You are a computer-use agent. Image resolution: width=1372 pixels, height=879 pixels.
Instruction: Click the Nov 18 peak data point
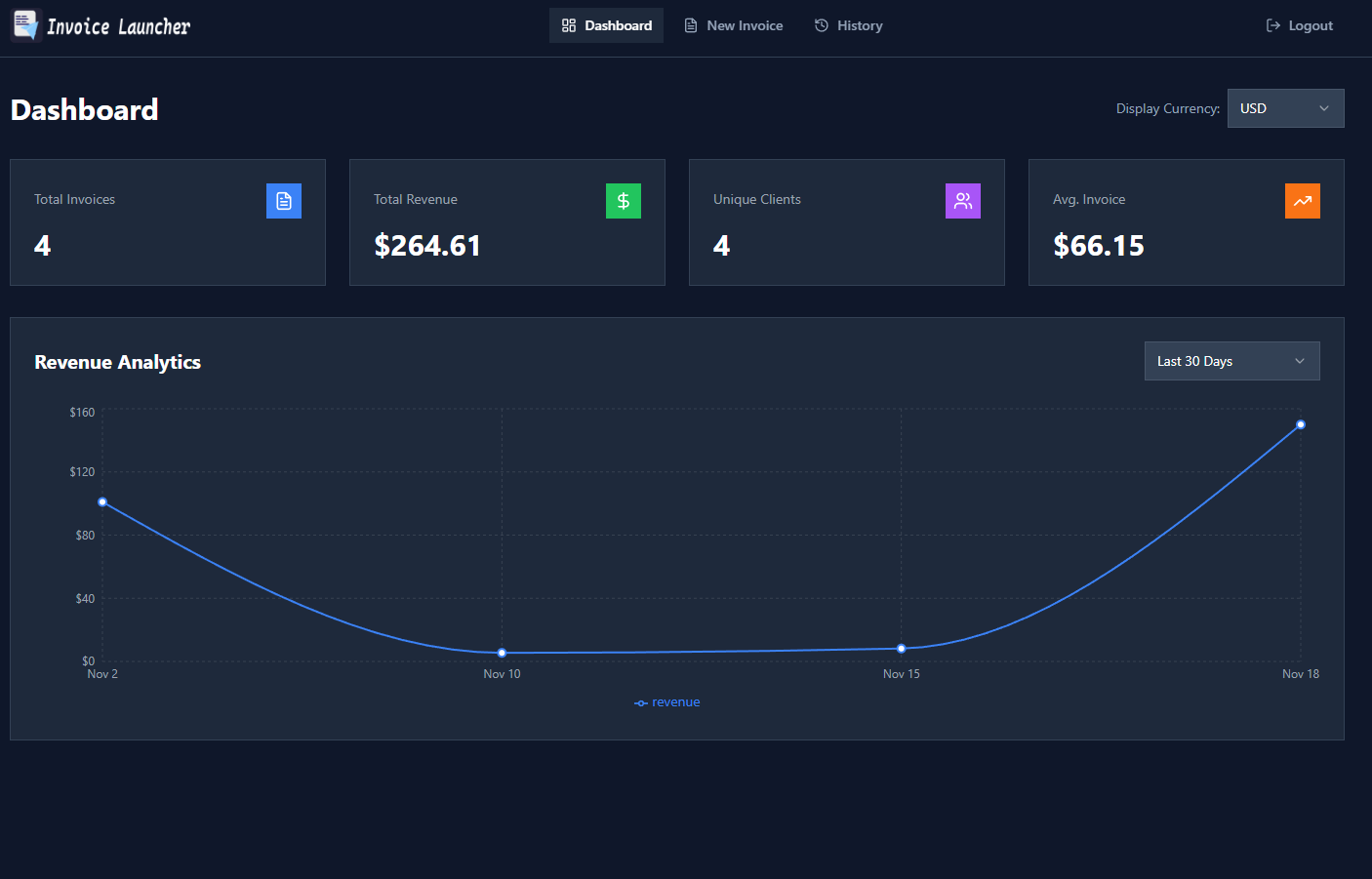pos(1300,424)
